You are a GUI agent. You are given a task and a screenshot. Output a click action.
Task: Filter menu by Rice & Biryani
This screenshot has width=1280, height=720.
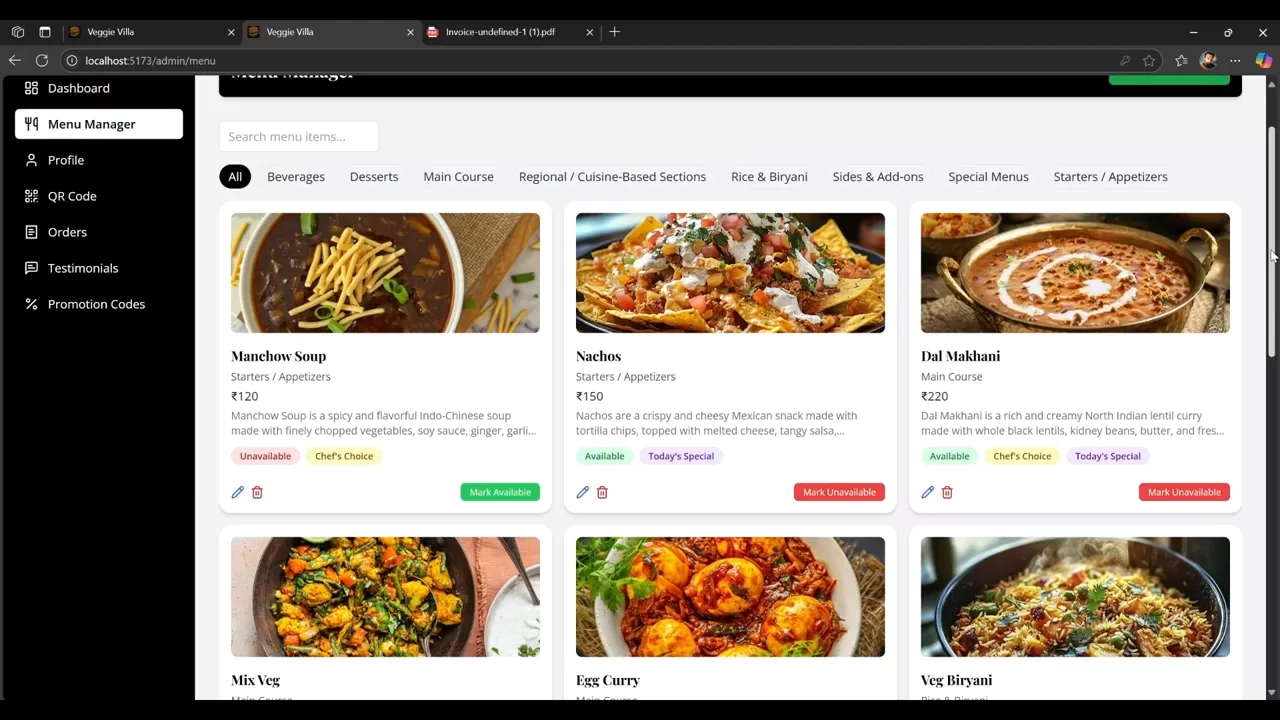768,177
